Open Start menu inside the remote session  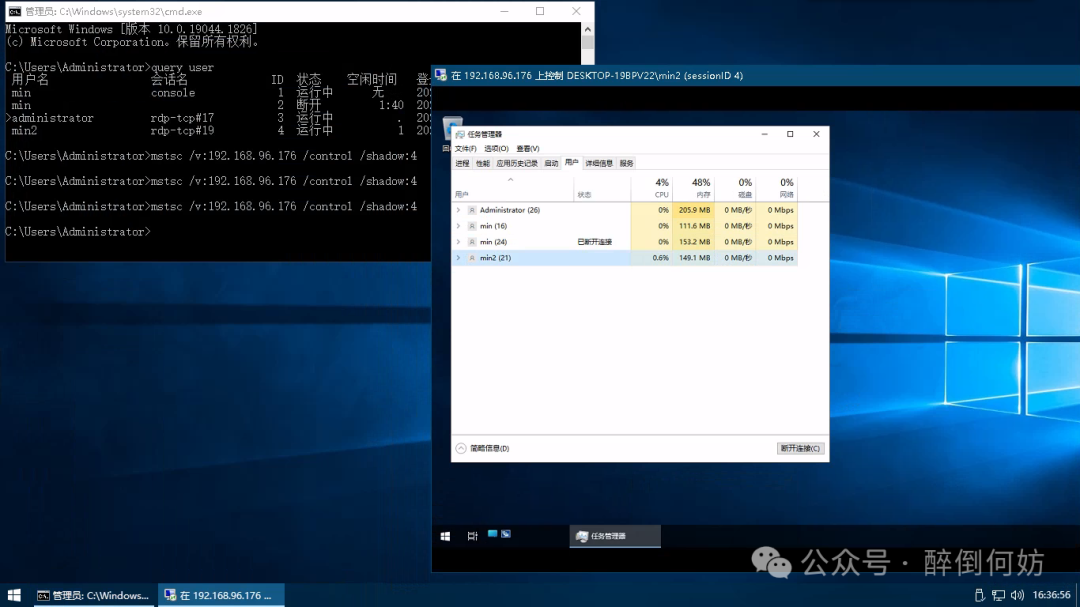click(445, 536)
